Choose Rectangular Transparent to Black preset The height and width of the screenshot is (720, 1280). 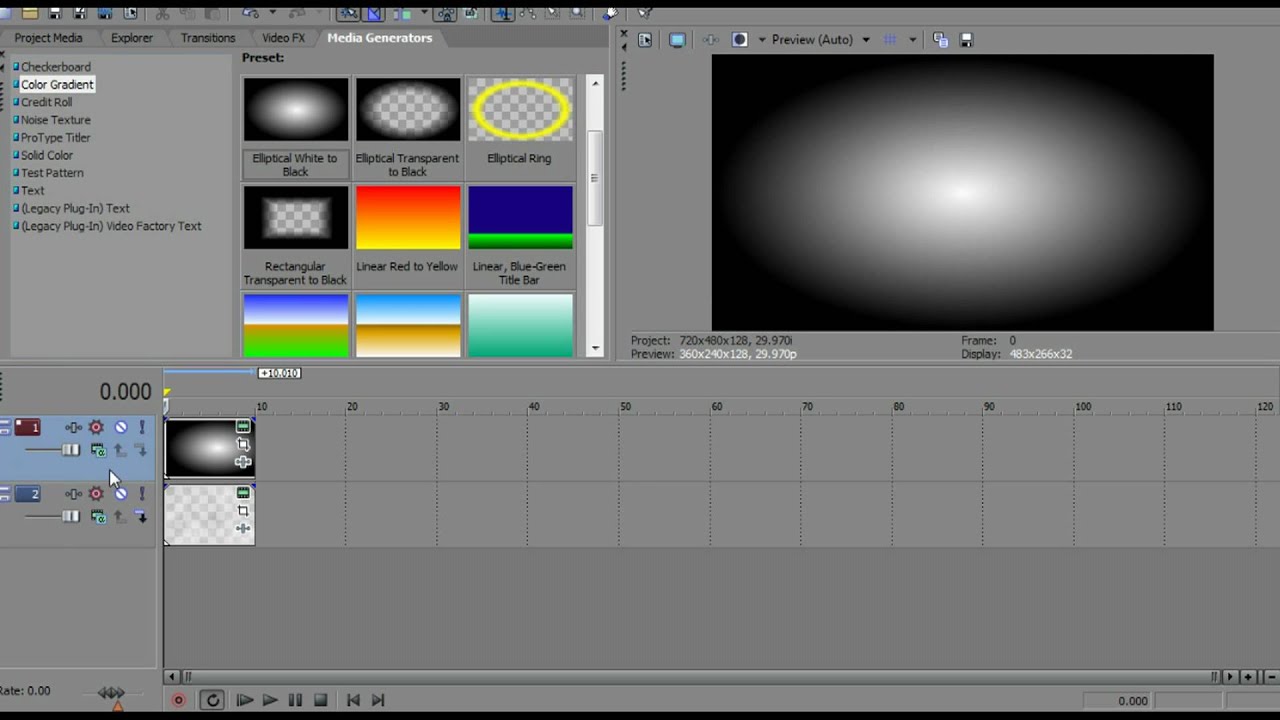pyautogui.click(x=296, y=235)
